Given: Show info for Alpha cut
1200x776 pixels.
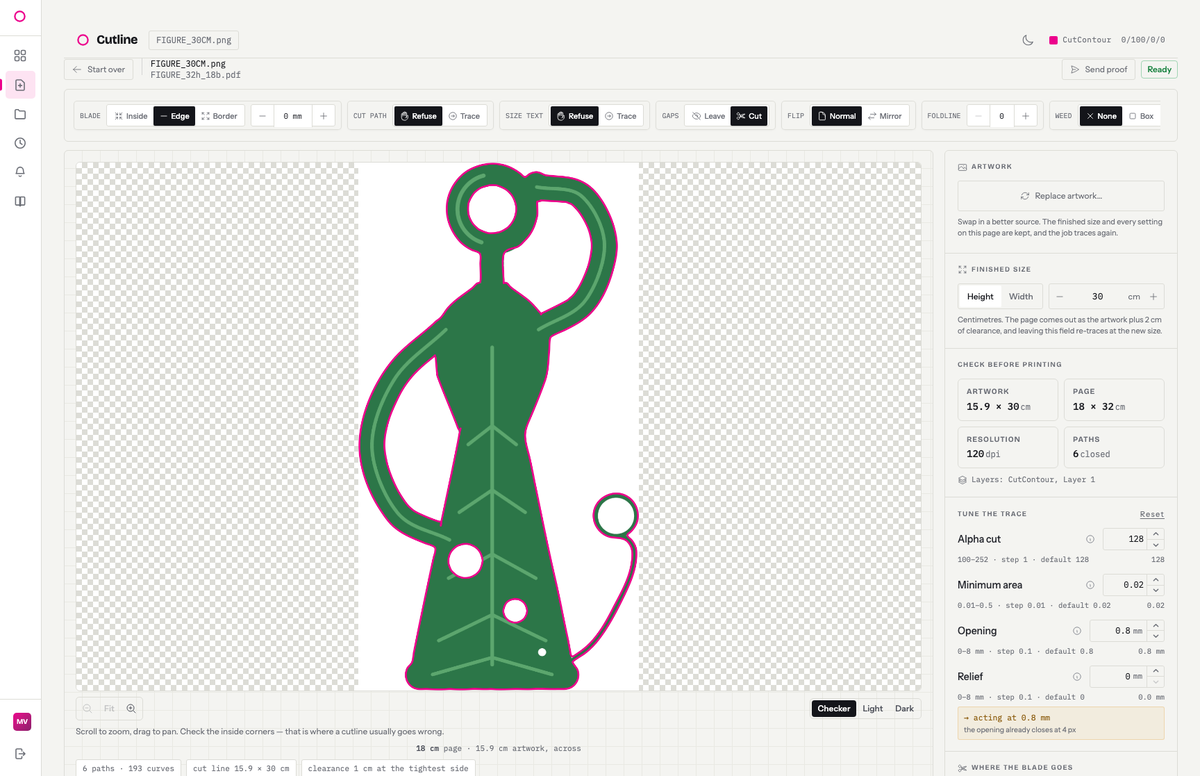Looking at the screenshot, I should click(1090, 539).
